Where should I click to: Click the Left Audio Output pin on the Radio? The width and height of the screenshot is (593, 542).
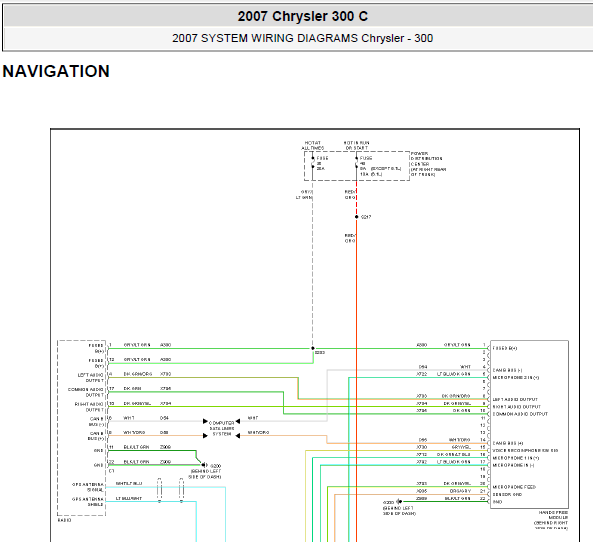coord(90,377)
